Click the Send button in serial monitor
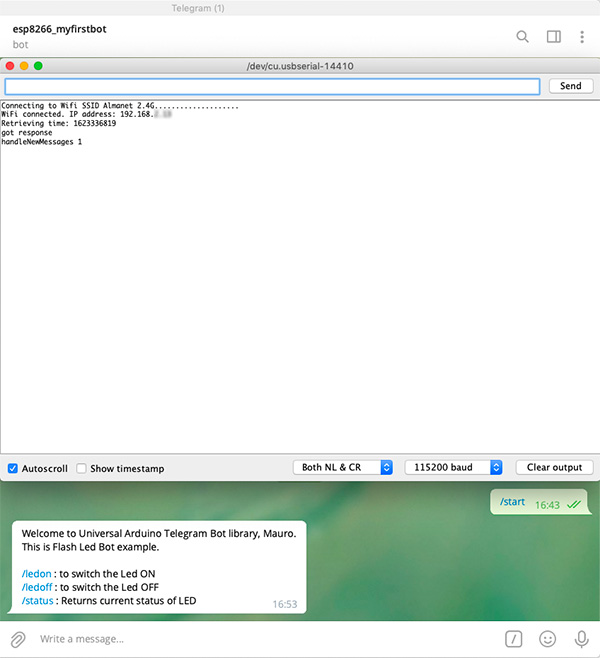This screenshot has width=600, height=658. coord(571,86)
